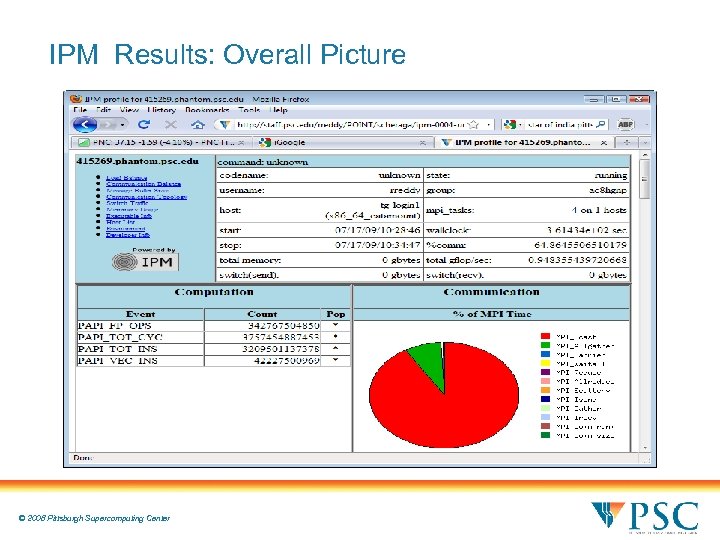
Task: Click the site favicon in the address bar
Action: 225,124
